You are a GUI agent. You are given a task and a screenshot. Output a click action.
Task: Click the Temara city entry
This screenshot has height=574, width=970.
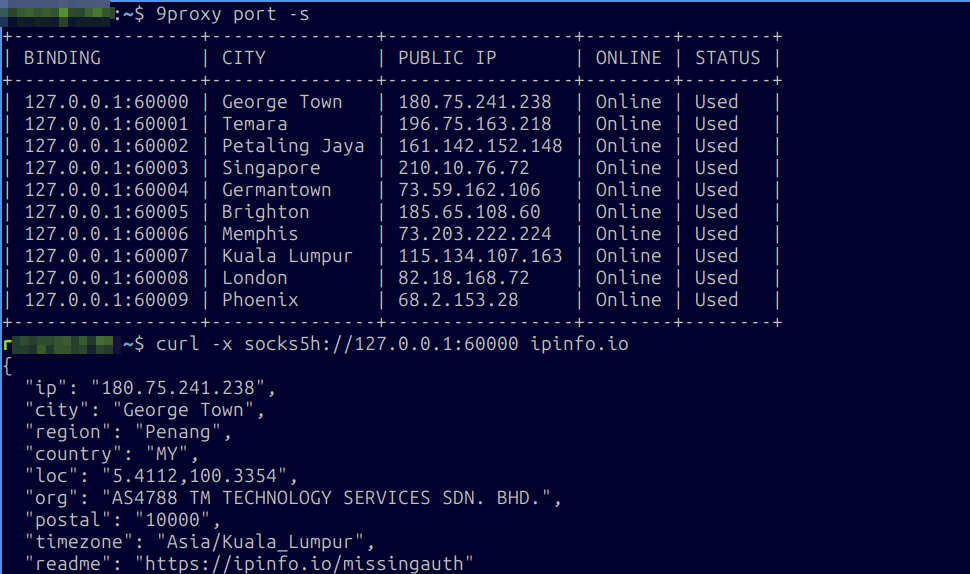point(255,124)
